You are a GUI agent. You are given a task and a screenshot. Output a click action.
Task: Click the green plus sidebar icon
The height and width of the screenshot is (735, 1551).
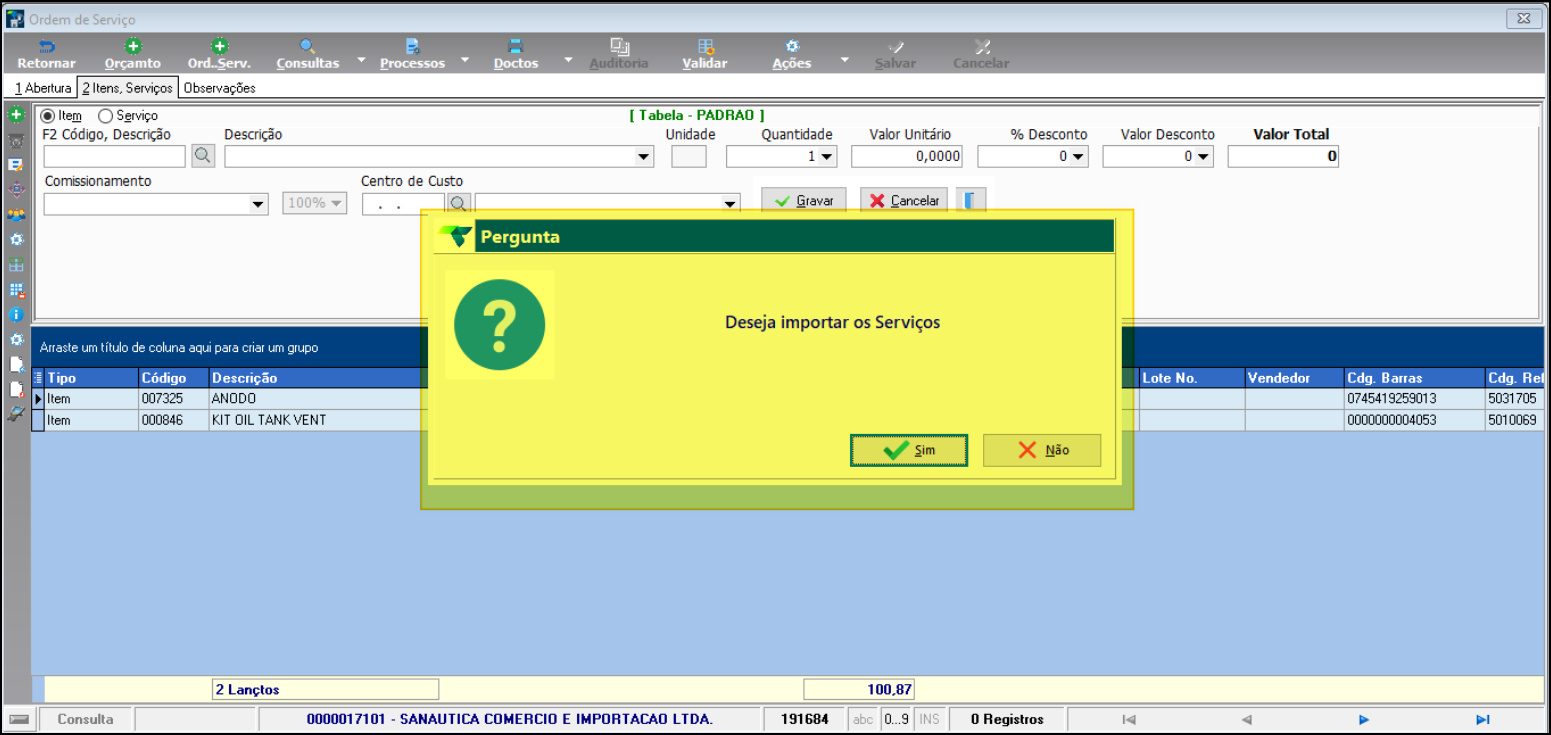click(x=16, y=115)
